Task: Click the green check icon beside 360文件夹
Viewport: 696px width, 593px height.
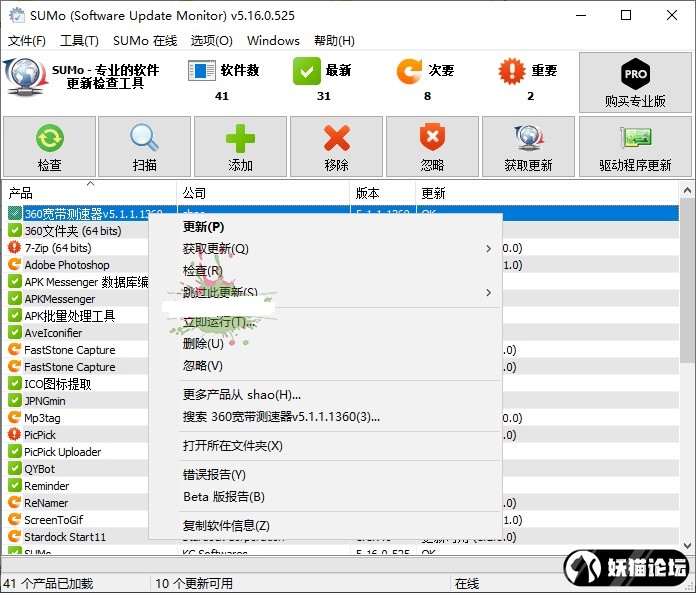Action: click(x=15, y=230)
